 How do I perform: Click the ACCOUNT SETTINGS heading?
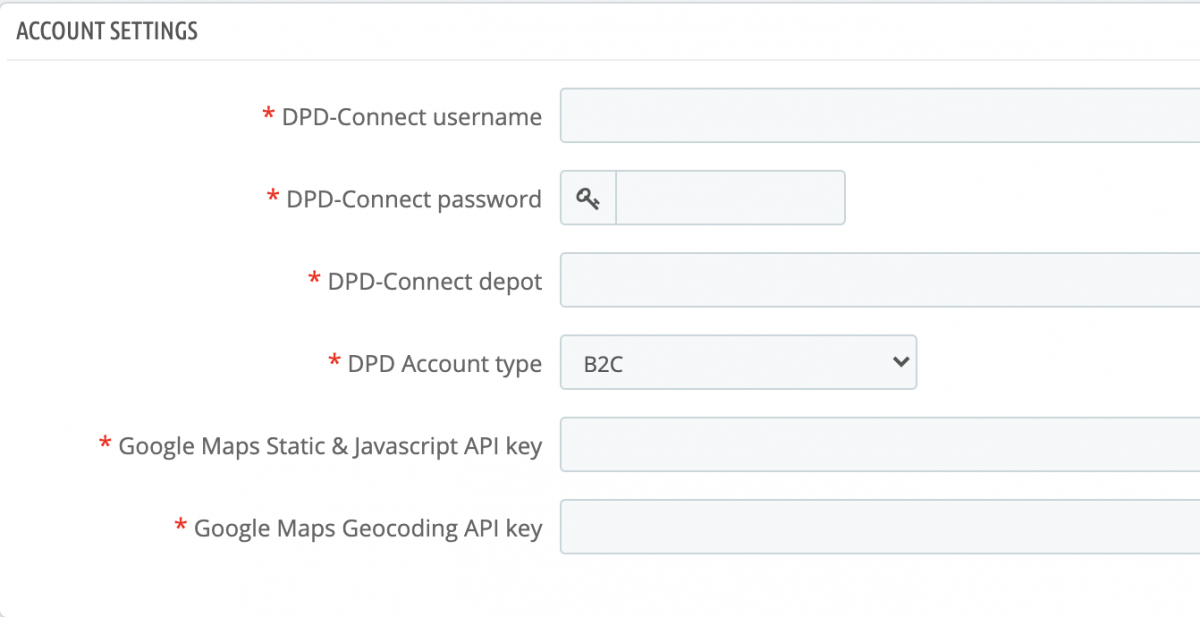coord(107,31)
